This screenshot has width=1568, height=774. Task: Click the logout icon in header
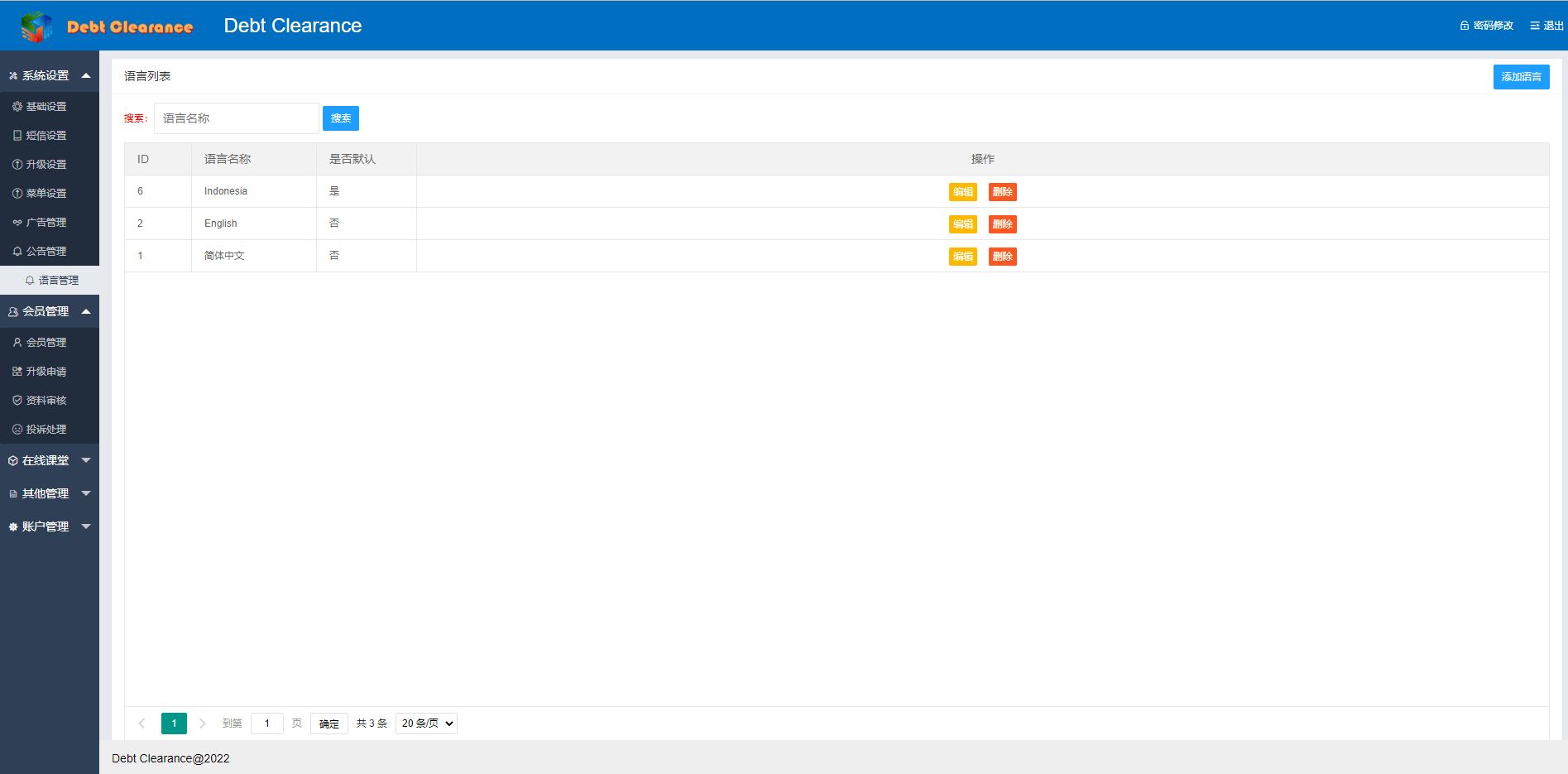click(x=1534, y=26)
